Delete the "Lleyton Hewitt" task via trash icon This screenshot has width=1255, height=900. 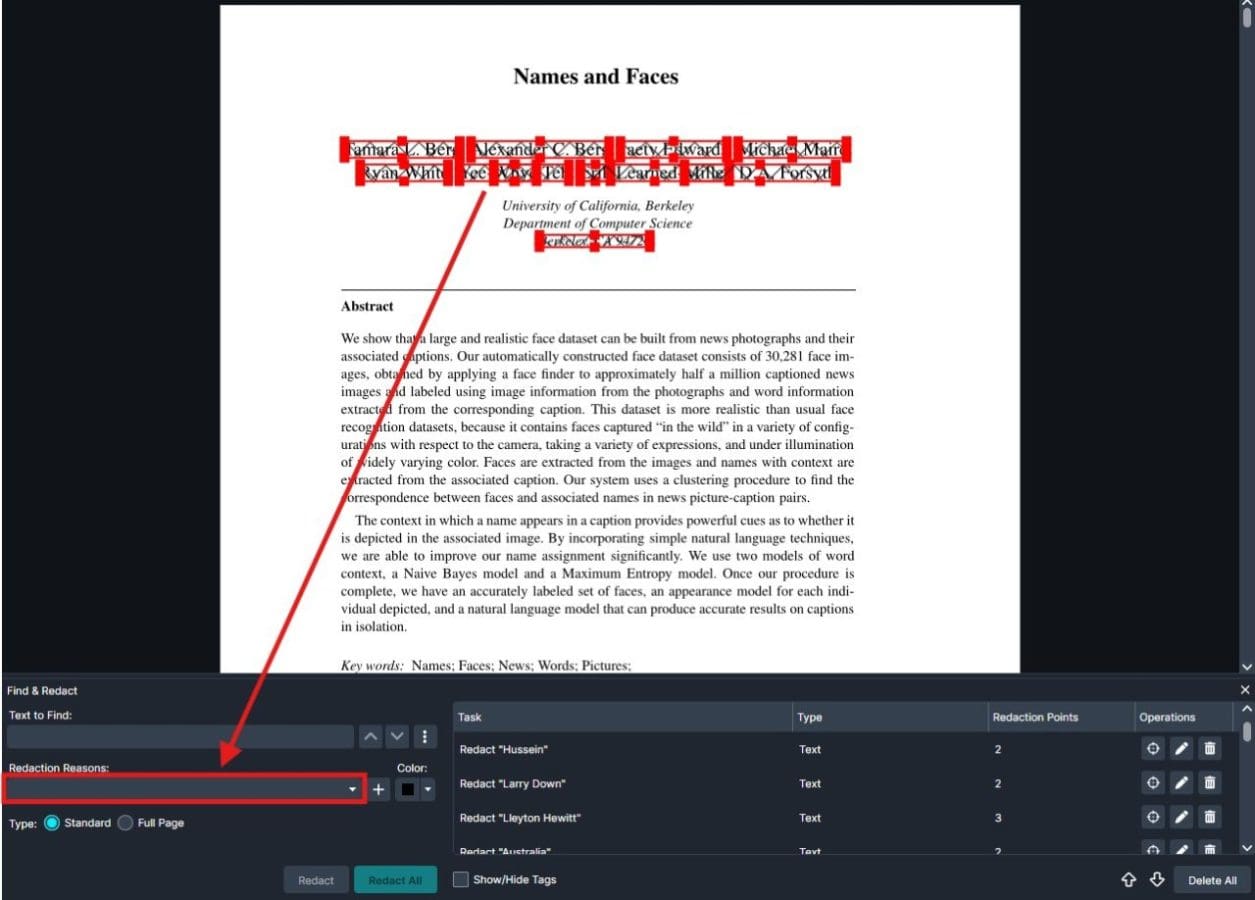coord(1208,817)
